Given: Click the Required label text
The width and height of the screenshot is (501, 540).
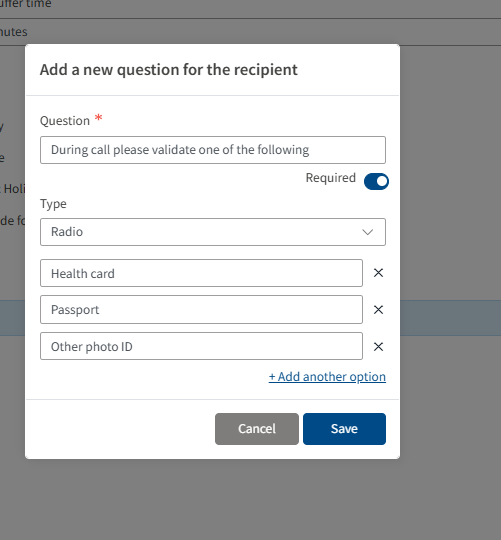Looking at the screenshot, I should pyautogui.click(x=331, y=178).
